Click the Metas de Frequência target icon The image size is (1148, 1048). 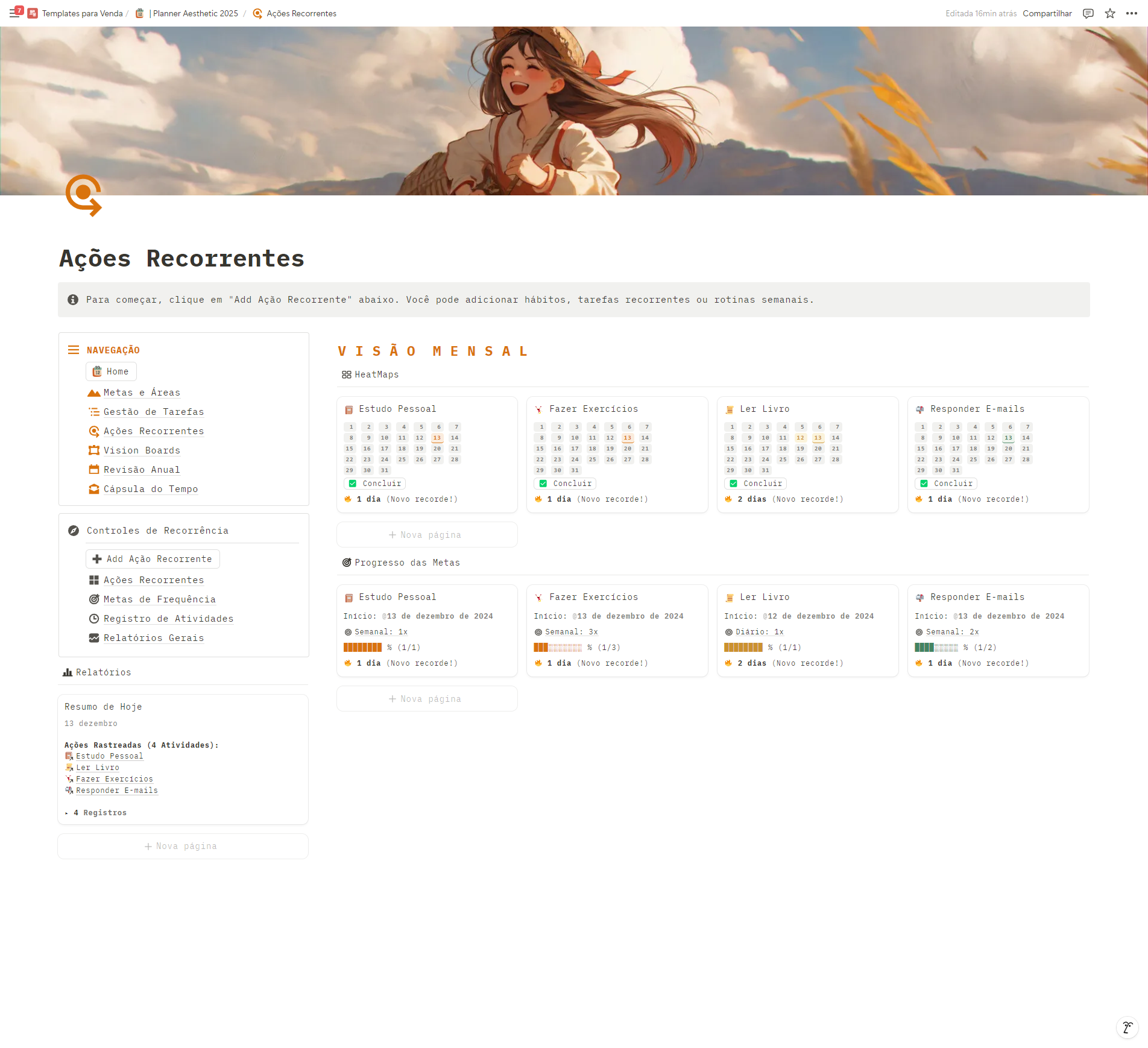[94, 599]
